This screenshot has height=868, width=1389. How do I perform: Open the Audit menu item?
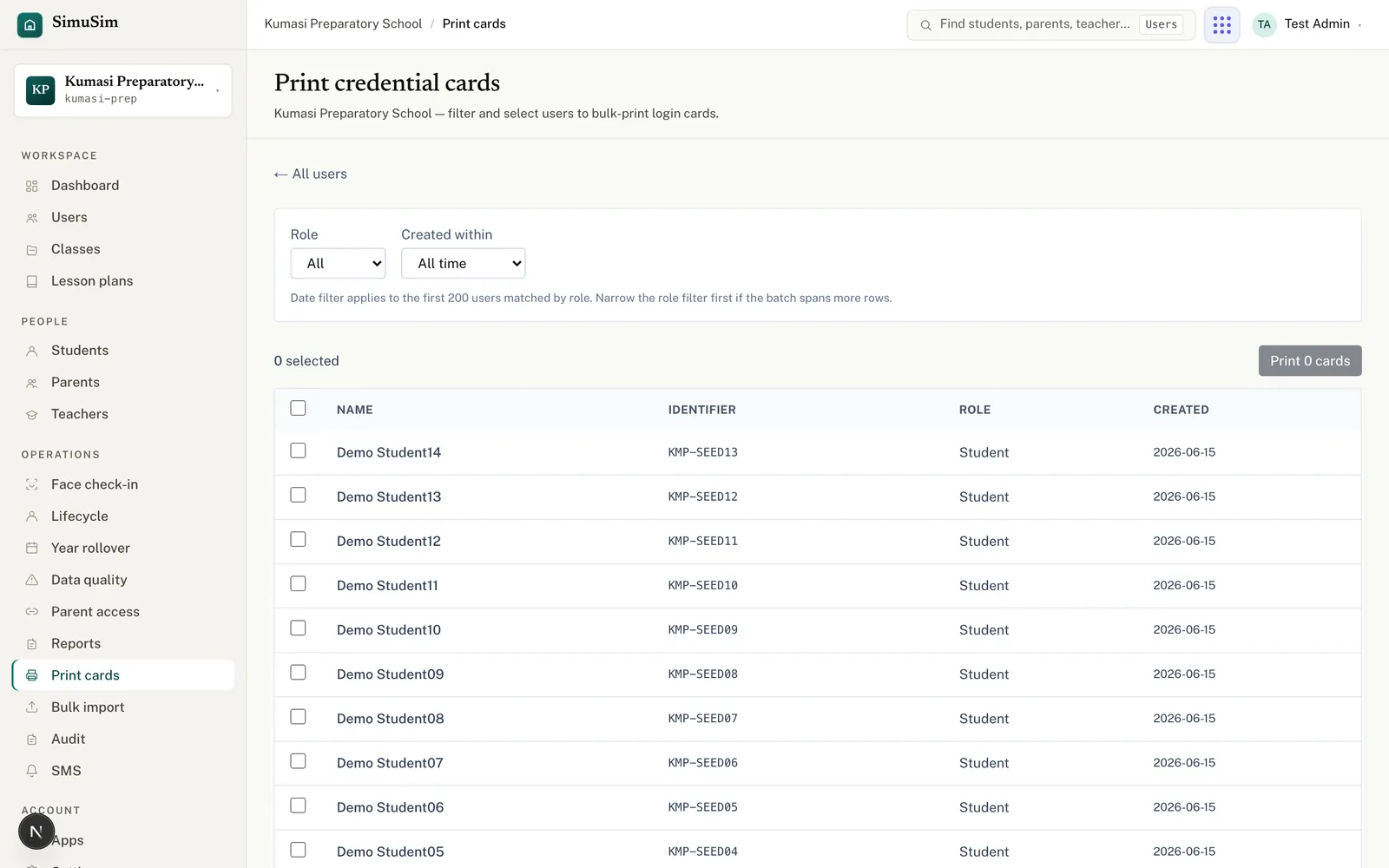point(123,740)
